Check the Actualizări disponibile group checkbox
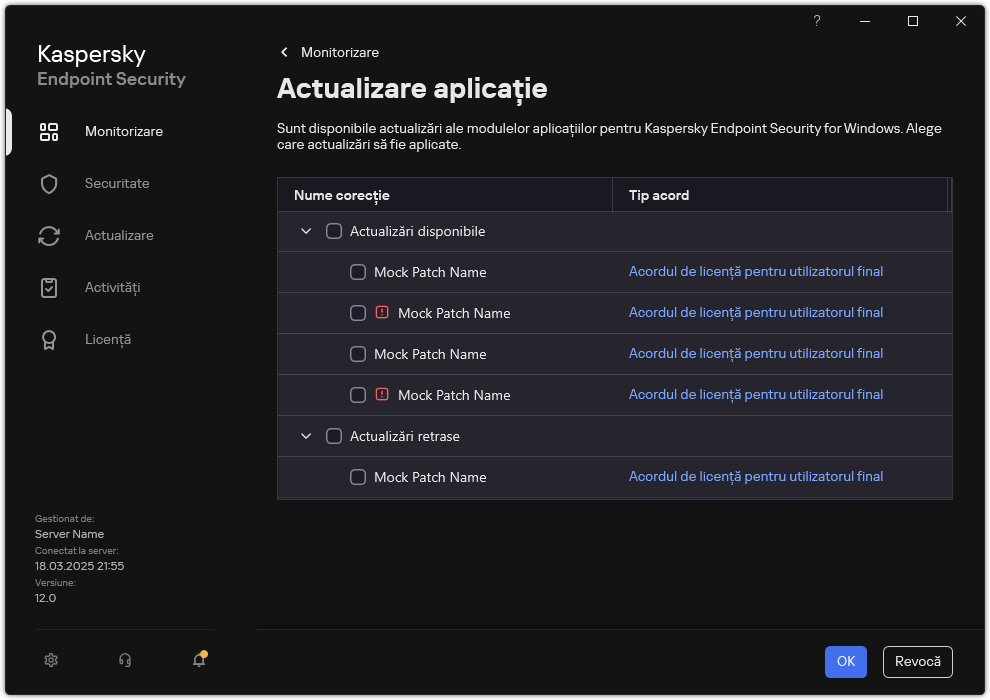Image resolution: width=990 pixels, height=700 pixels. point(334,230)
